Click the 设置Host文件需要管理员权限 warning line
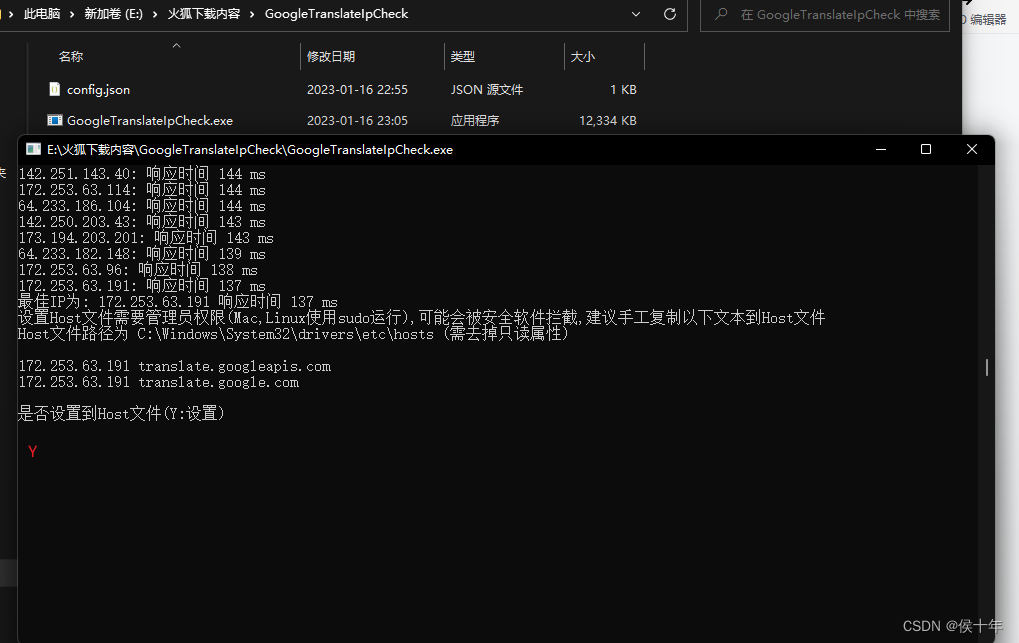Screen dimensions: 1019x643 point(422,317)
